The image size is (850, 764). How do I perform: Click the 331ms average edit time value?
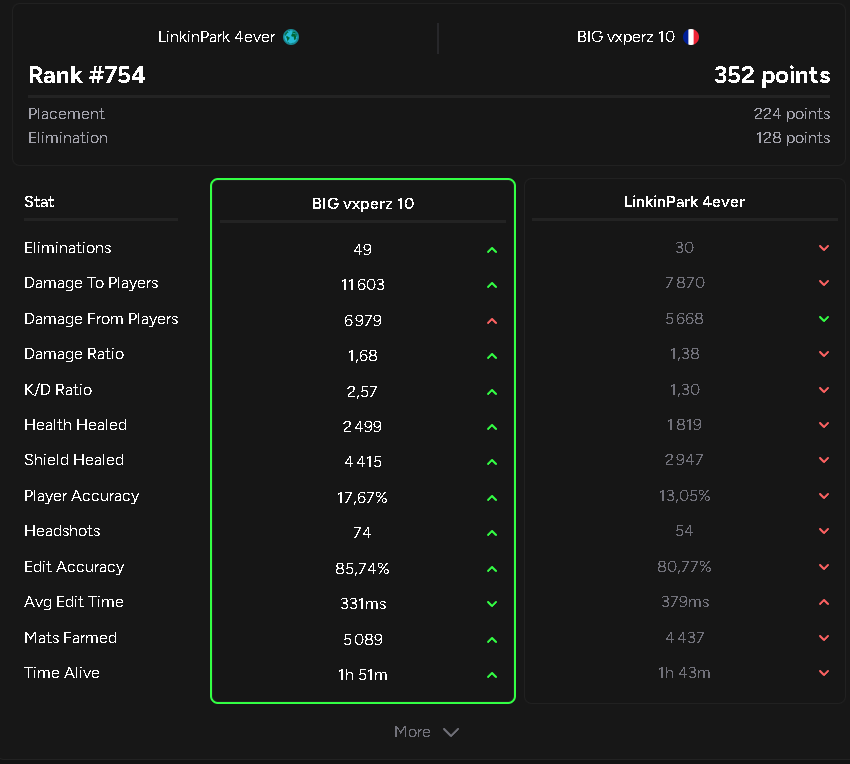[363, 604]
